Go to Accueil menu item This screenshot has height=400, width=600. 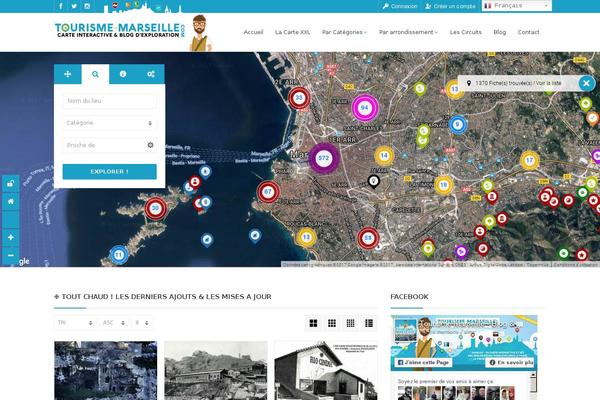[x=253, y=32]
